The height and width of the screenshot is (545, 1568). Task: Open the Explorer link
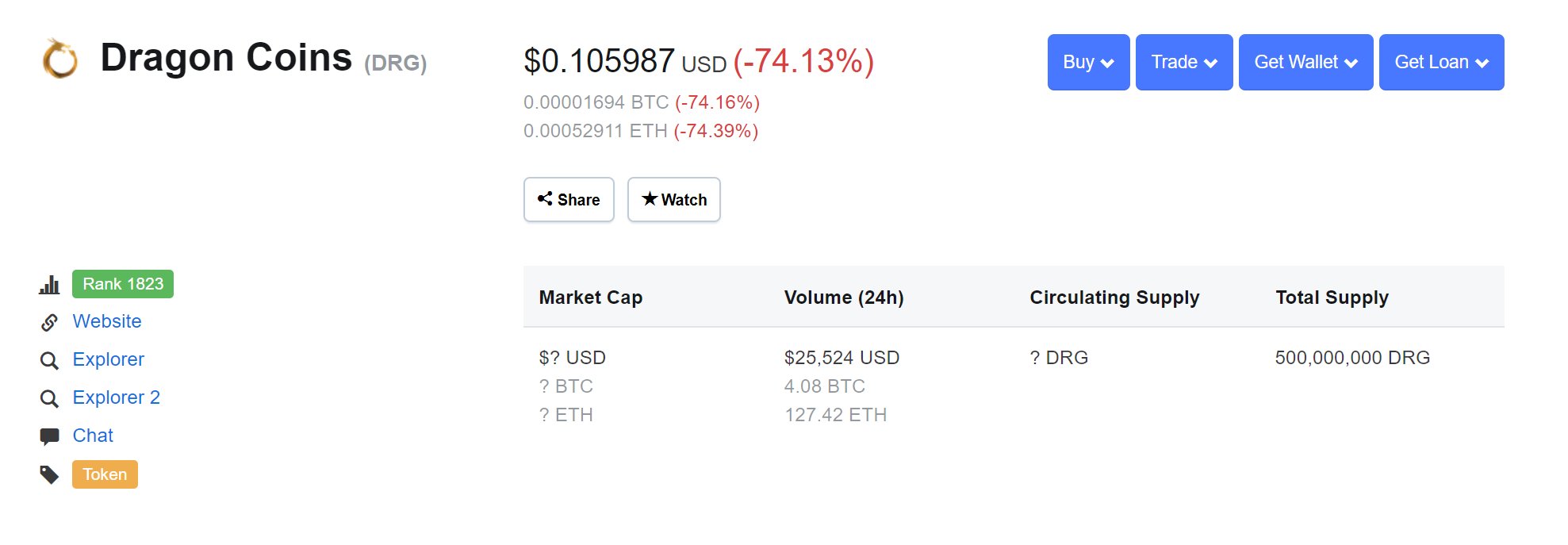pos(108,359)
